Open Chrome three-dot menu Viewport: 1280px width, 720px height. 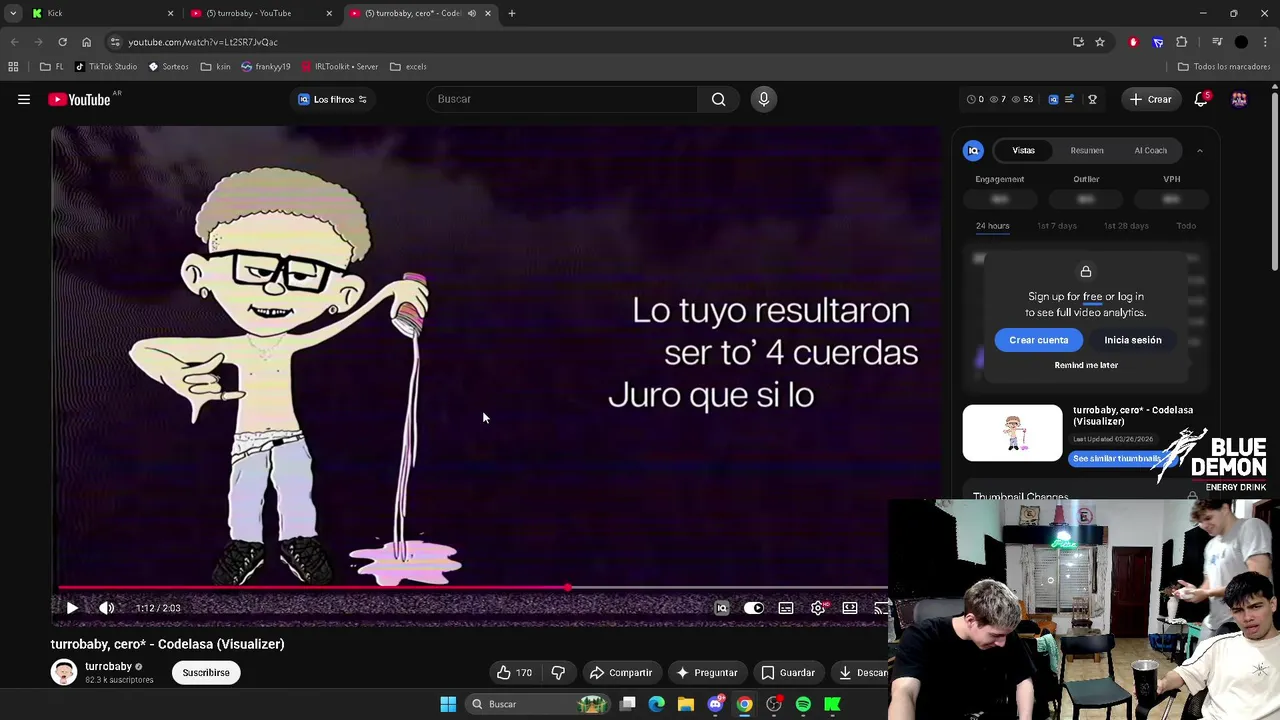pos(1266,42)
